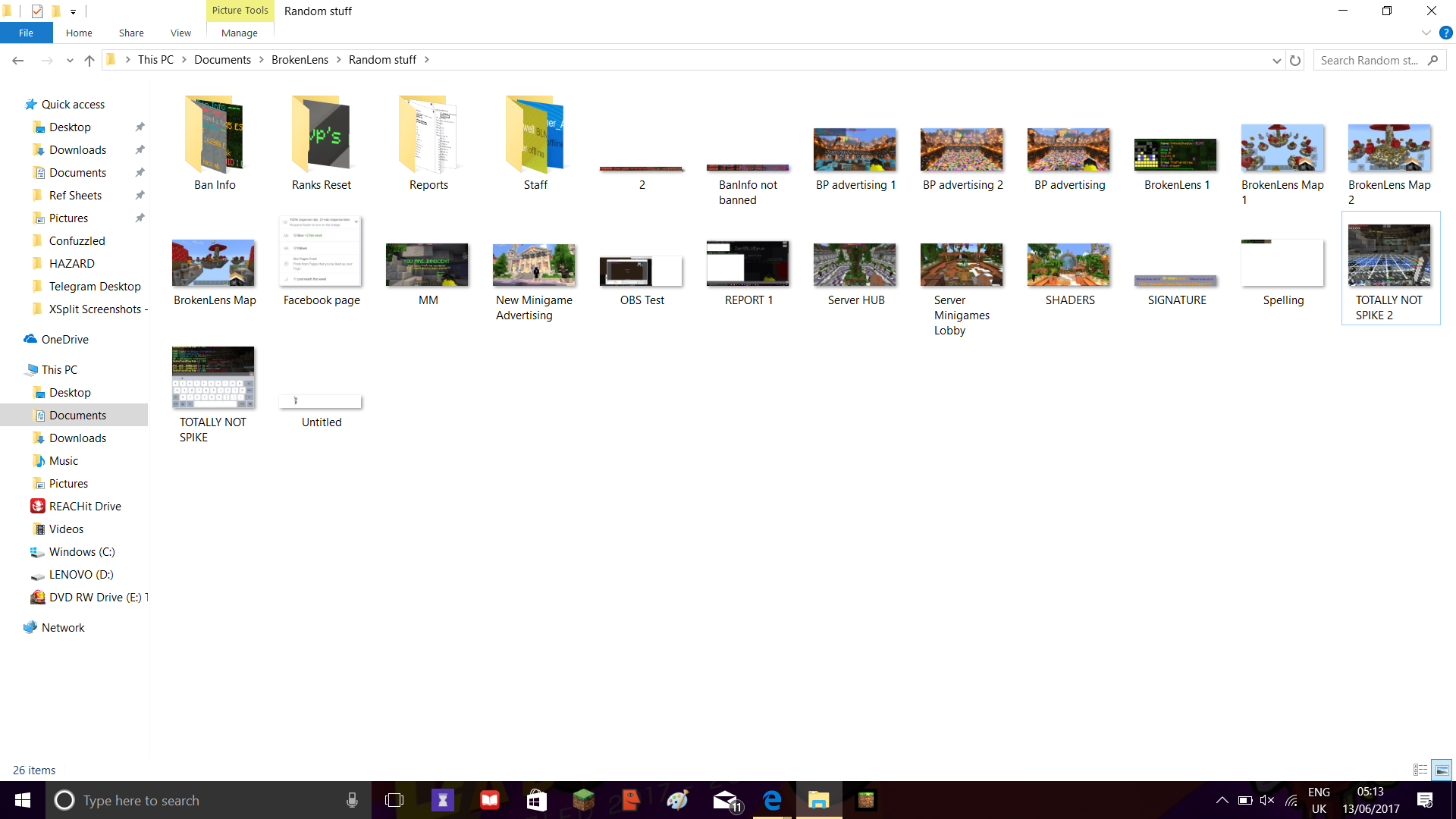
Task: Expand the ribbon with chevron
Action: [x=1426, y=33]
